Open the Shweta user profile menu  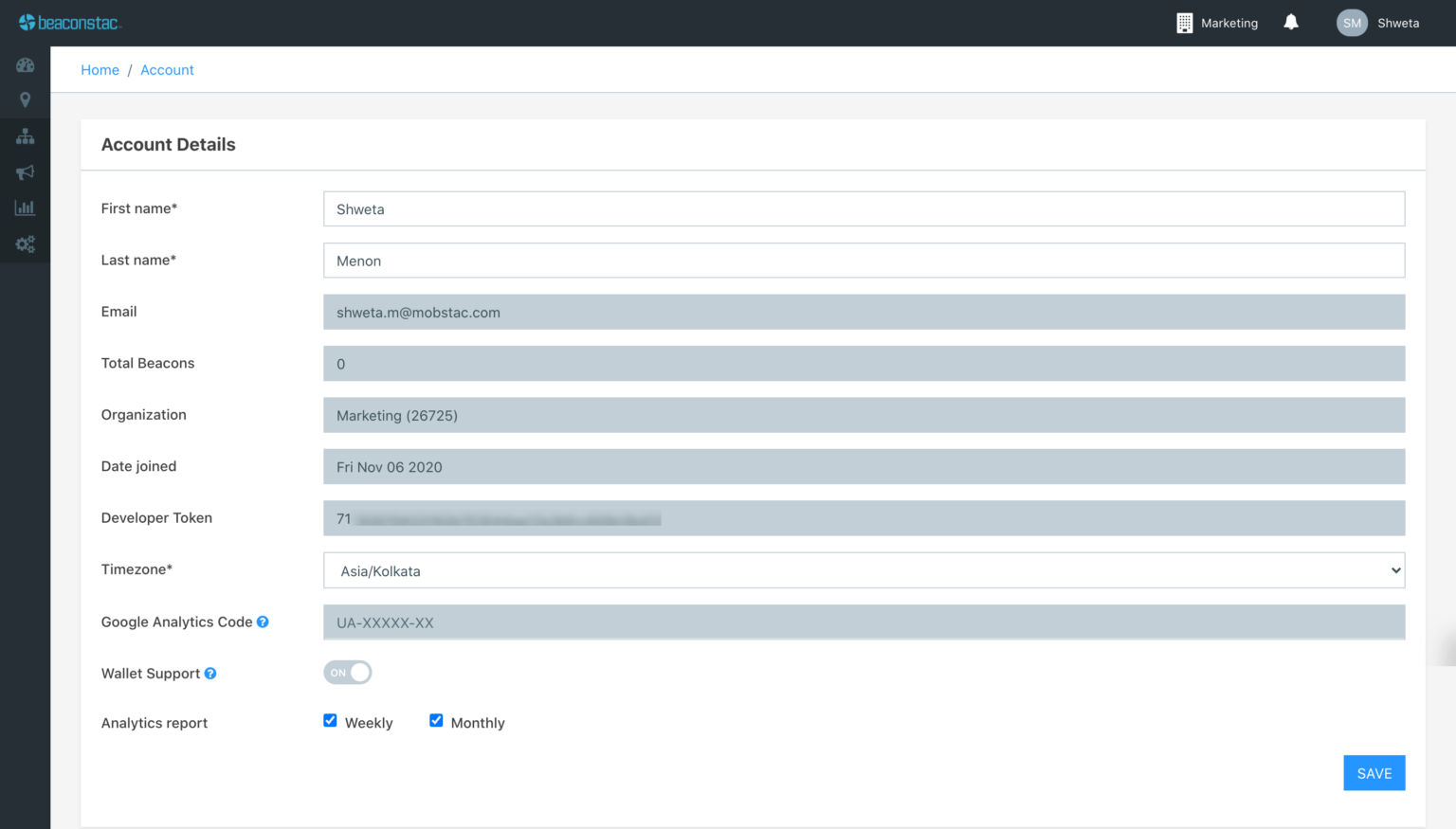(1378, 23)
